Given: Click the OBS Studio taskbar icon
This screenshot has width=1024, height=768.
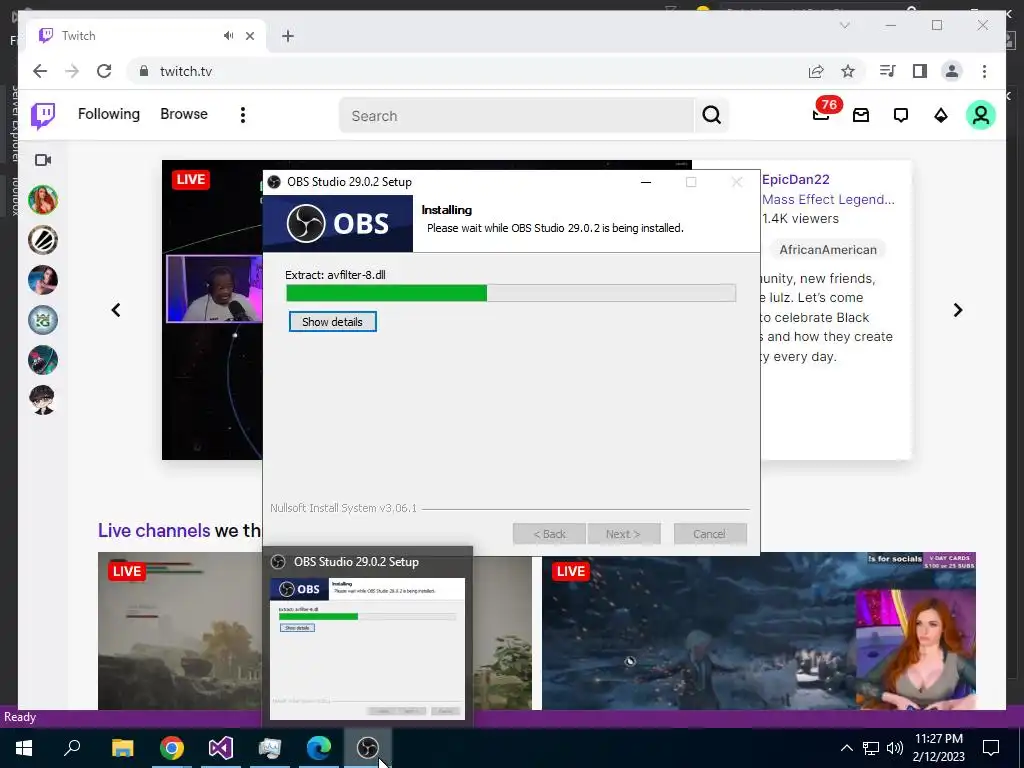Looking at the screenshot, I should pyautogui.click(x=368, y=748).
